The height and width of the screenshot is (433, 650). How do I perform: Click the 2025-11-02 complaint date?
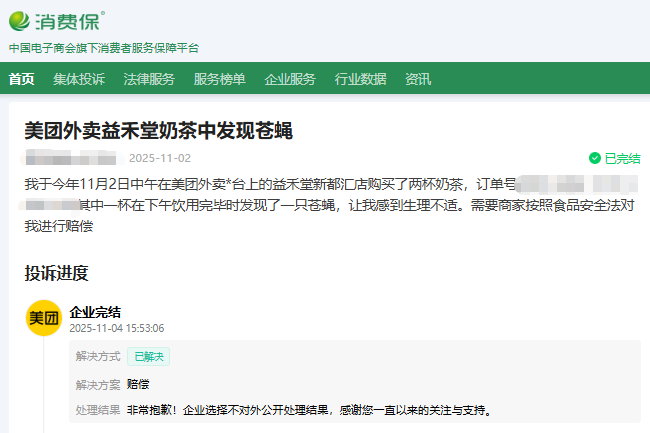click(159, 158)
